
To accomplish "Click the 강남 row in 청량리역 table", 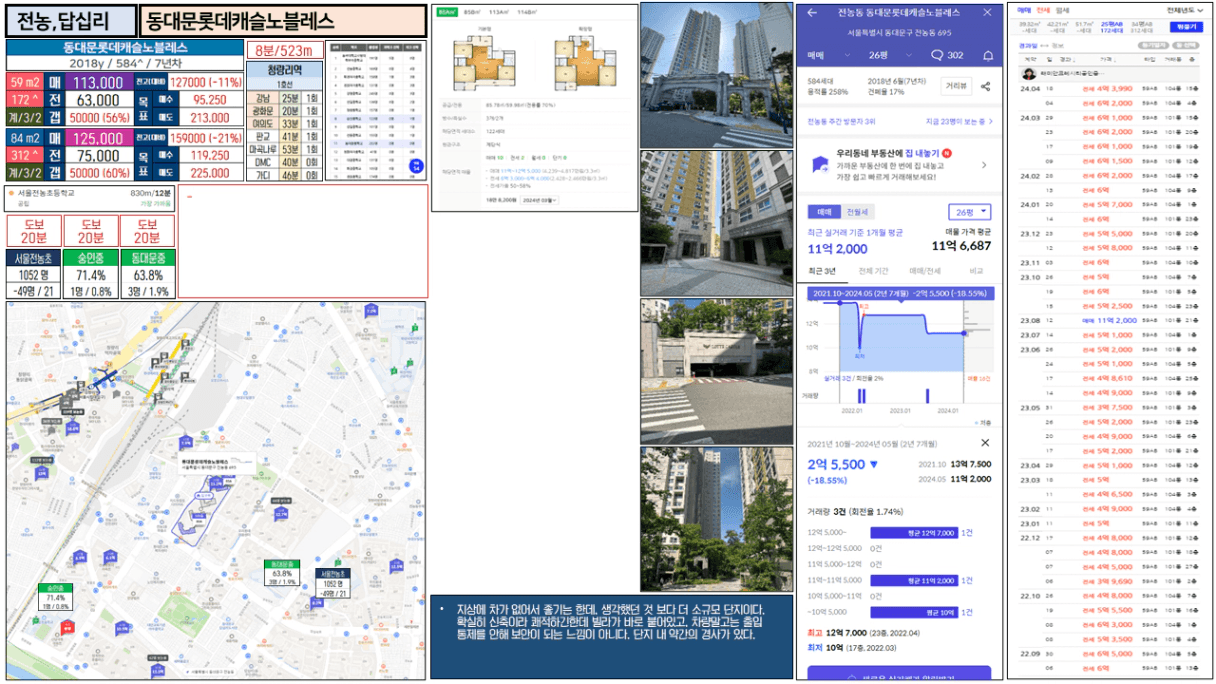I will click(285, 97).
